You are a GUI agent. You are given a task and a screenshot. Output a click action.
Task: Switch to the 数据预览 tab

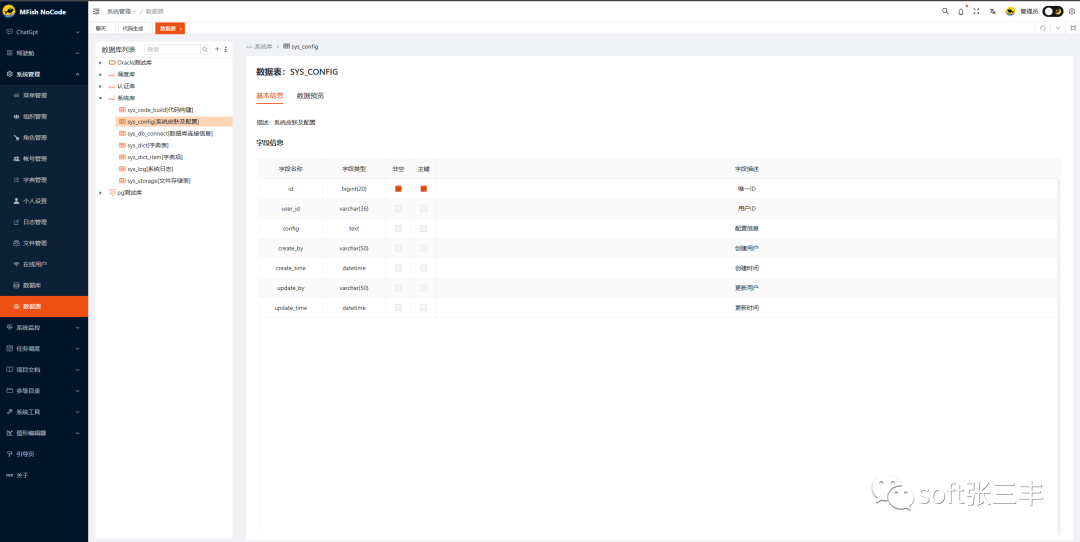tap(311, 96)
